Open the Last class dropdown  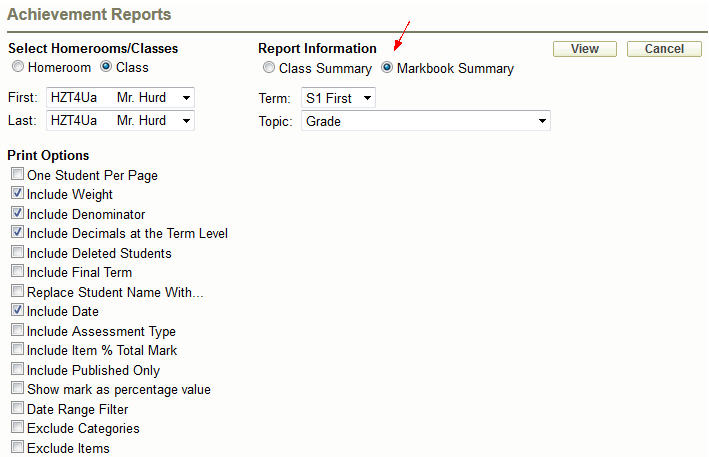[x=120, y=121]
